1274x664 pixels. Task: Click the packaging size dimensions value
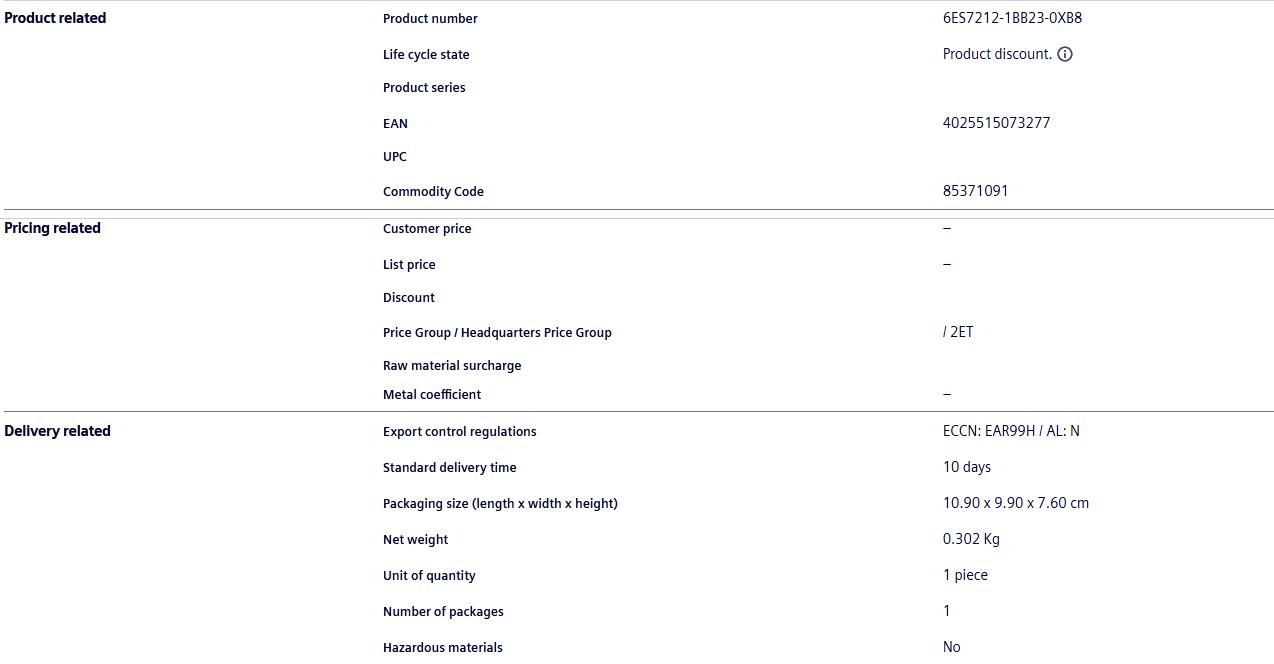click(1015, 503)
